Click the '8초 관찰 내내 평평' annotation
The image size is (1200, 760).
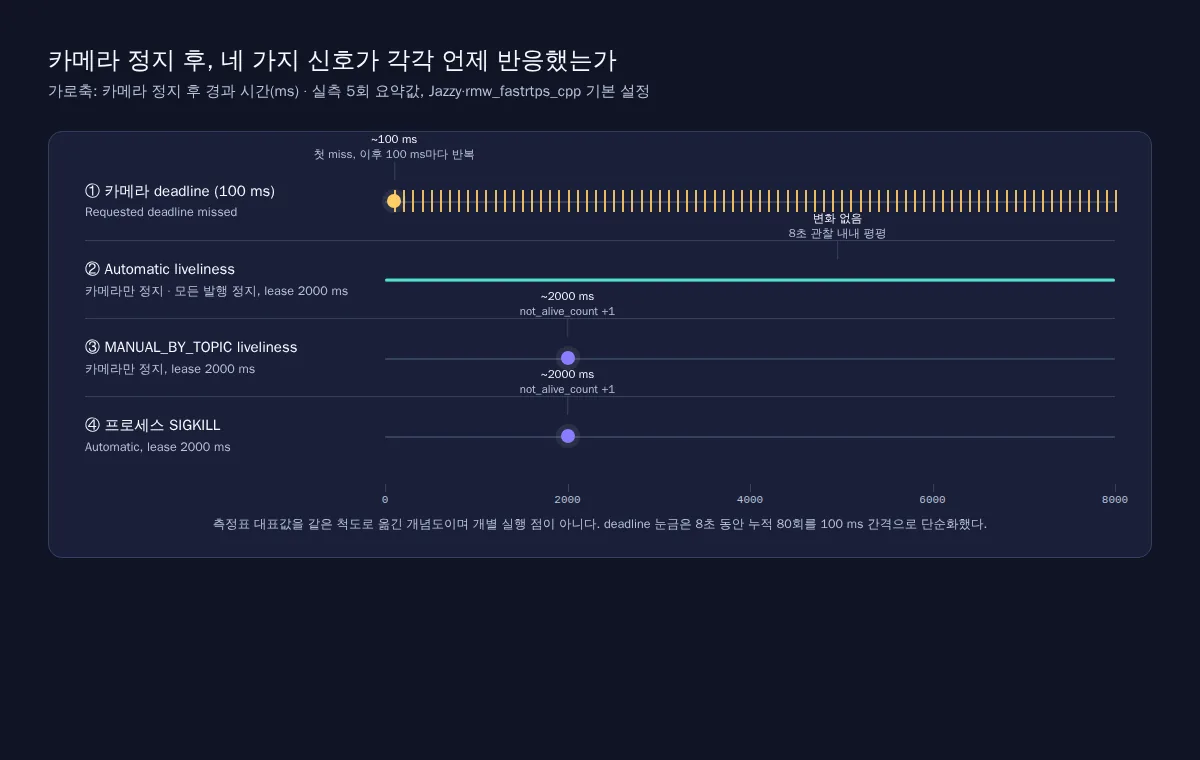pyautogui.click(x=837, y=233)
